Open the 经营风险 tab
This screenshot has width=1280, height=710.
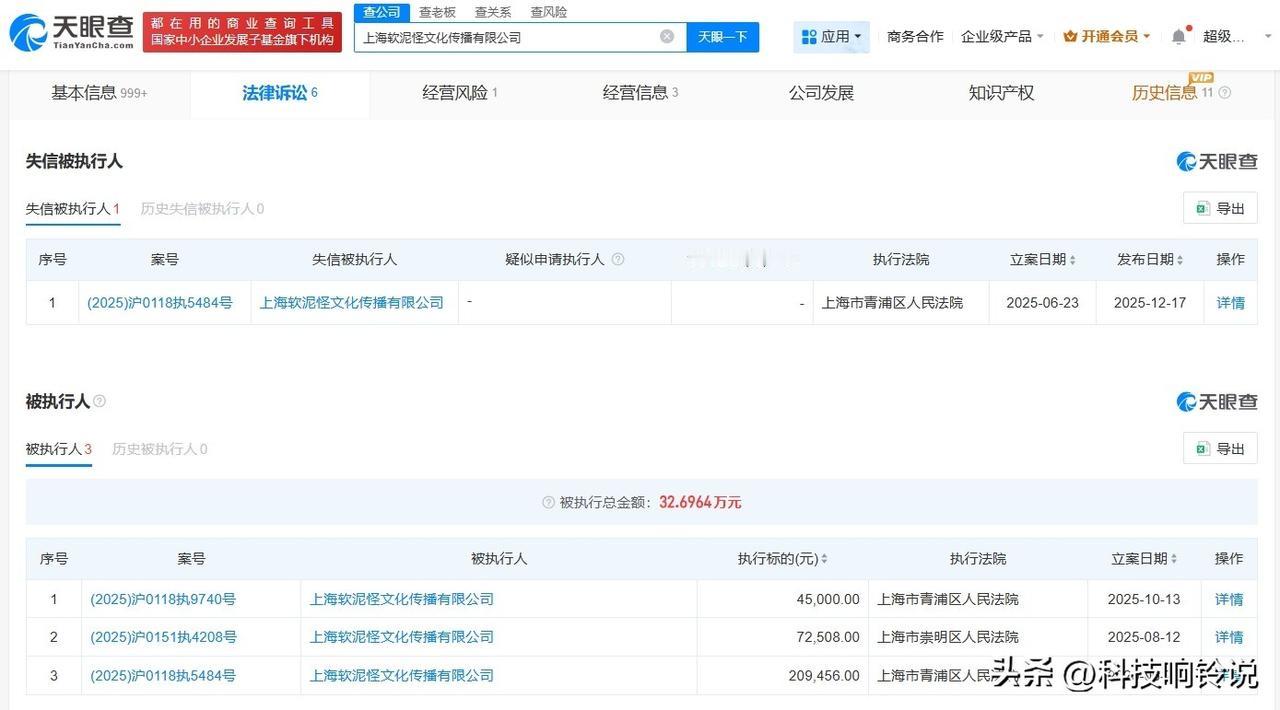460,93
